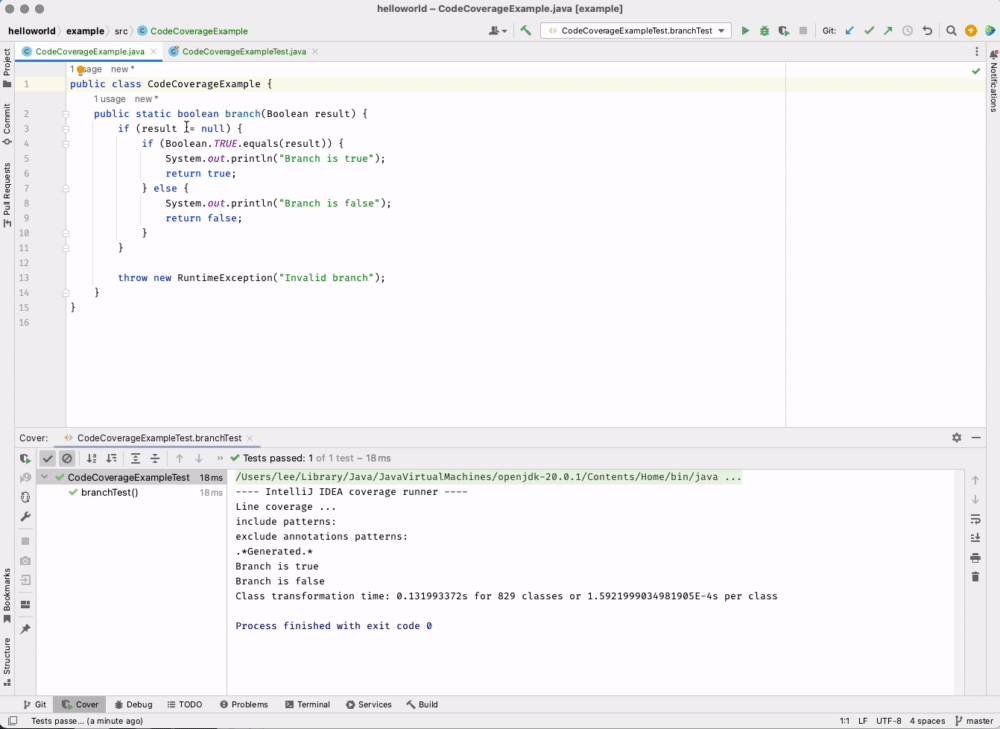The width and height of the screenshot is (1000, 729).
Task: Toggle the Show Ignored tests filter
Action: point(67,458)
